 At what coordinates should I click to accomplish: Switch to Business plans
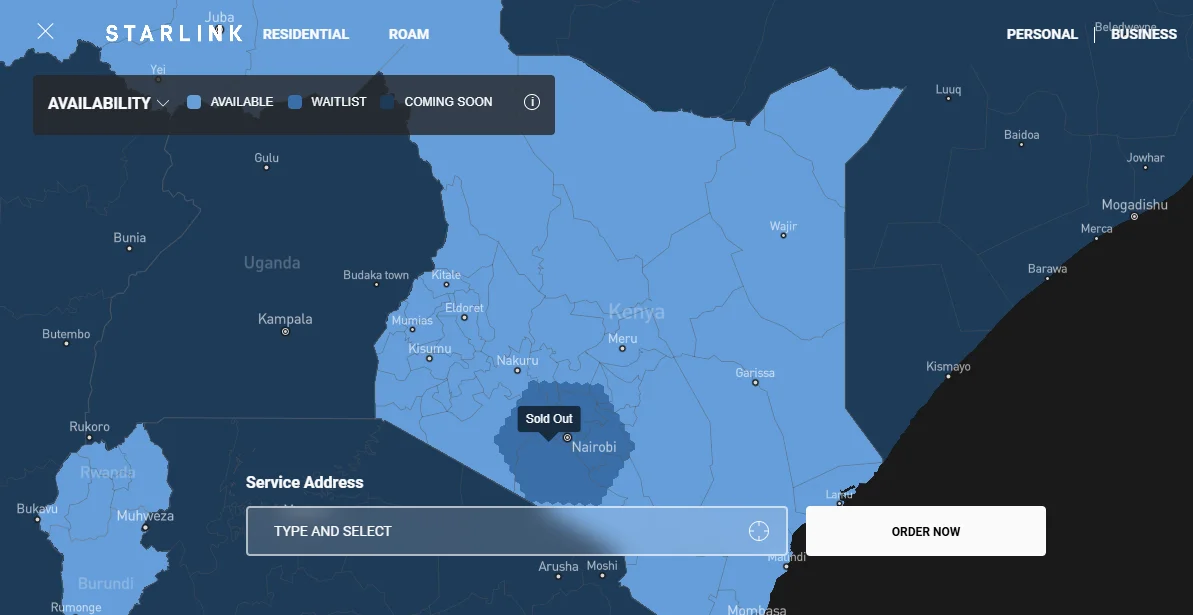click(x=1144, y=34)
